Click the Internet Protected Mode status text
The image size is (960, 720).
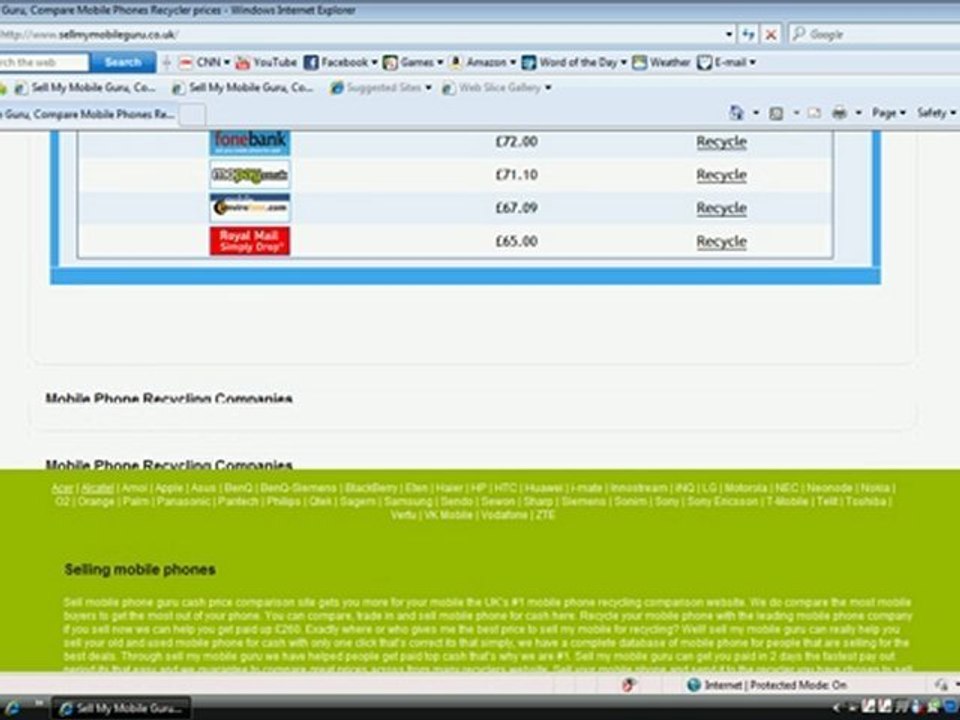[x=776, y=685]
